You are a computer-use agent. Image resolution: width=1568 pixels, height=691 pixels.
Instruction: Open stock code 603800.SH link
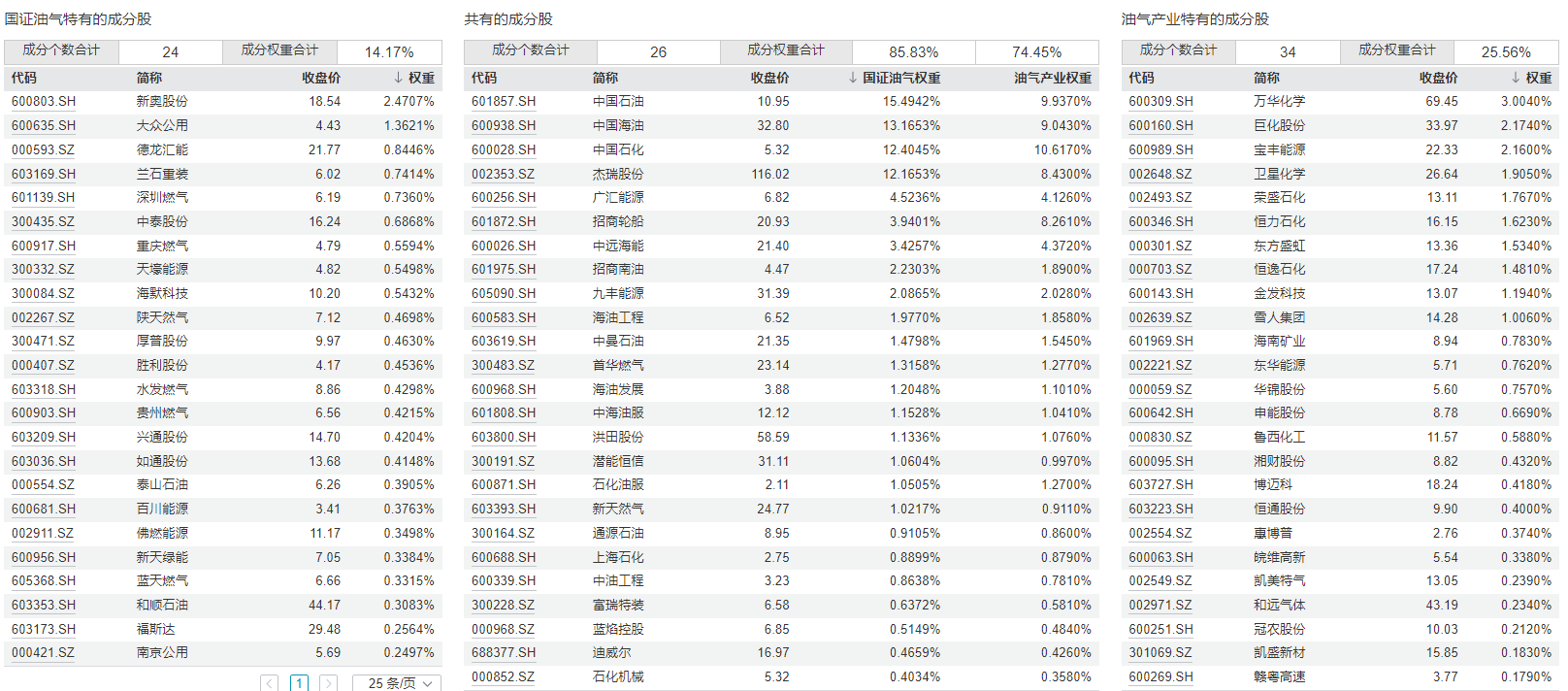504,437
